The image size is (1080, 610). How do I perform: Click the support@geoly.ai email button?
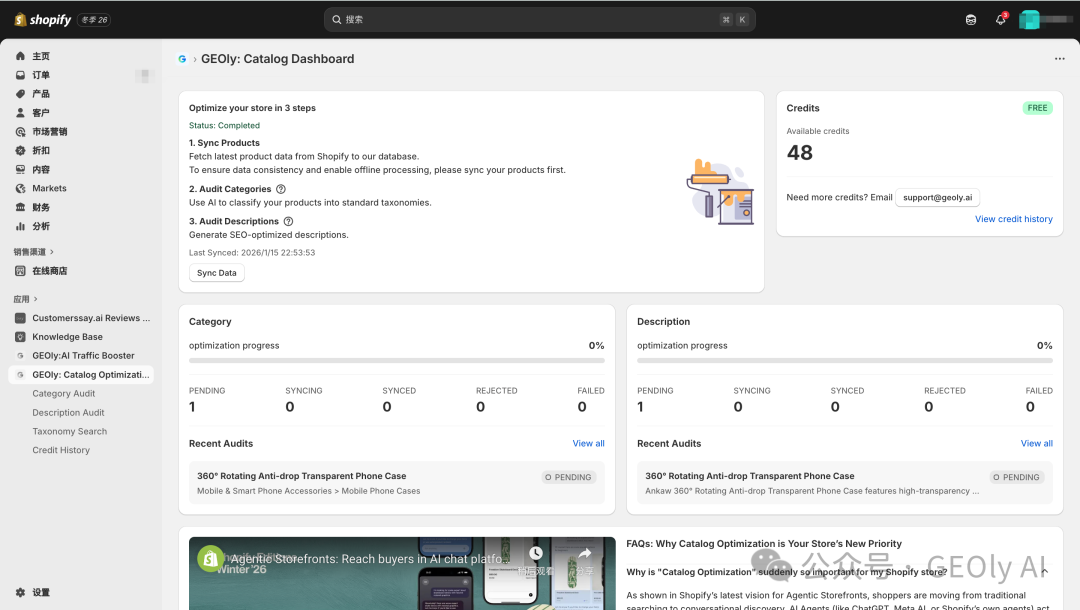[x=937, y=198]
